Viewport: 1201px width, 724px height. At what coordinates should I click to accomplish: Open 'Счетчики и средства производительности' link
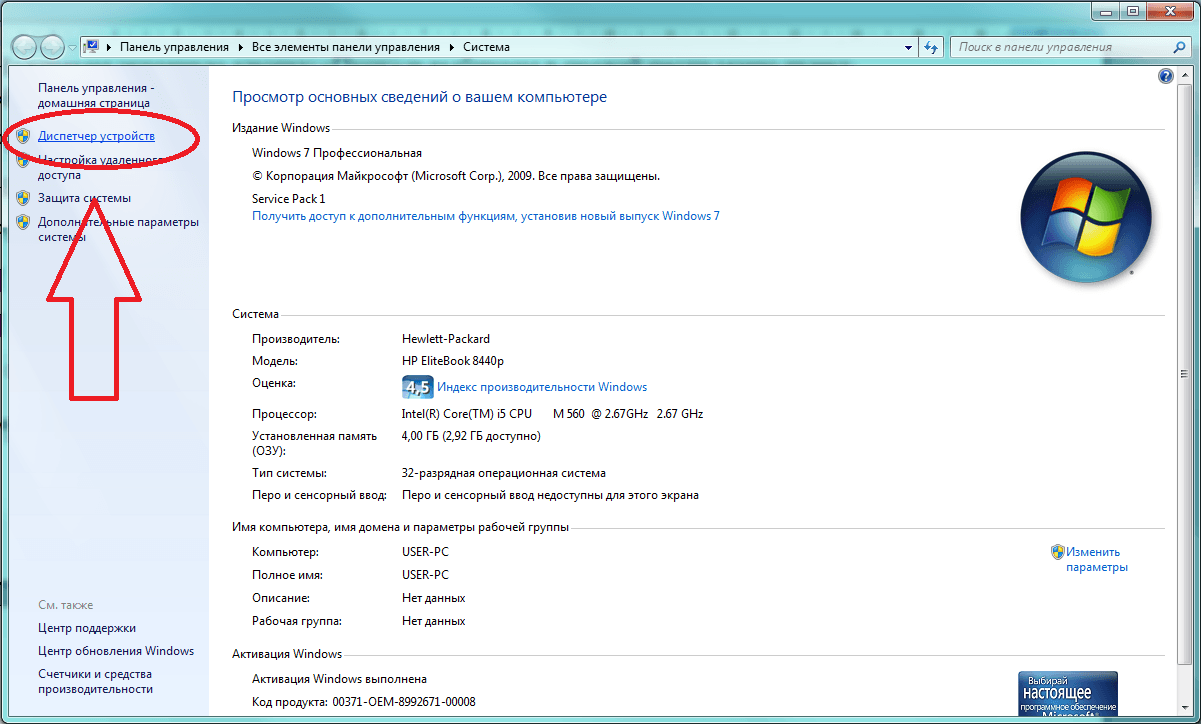[95, 682]
